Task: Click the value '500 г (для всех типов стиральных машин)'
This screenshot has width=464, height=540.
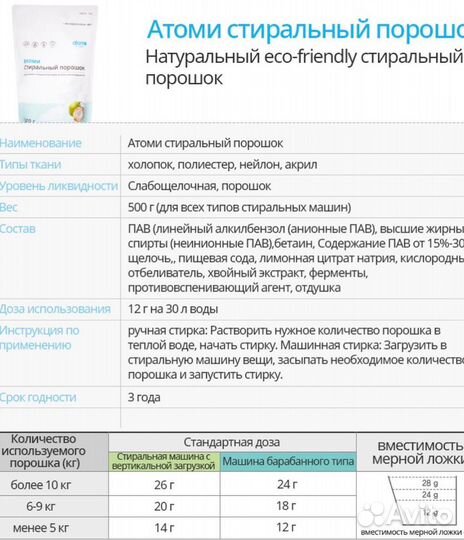Action: point(239,207)
